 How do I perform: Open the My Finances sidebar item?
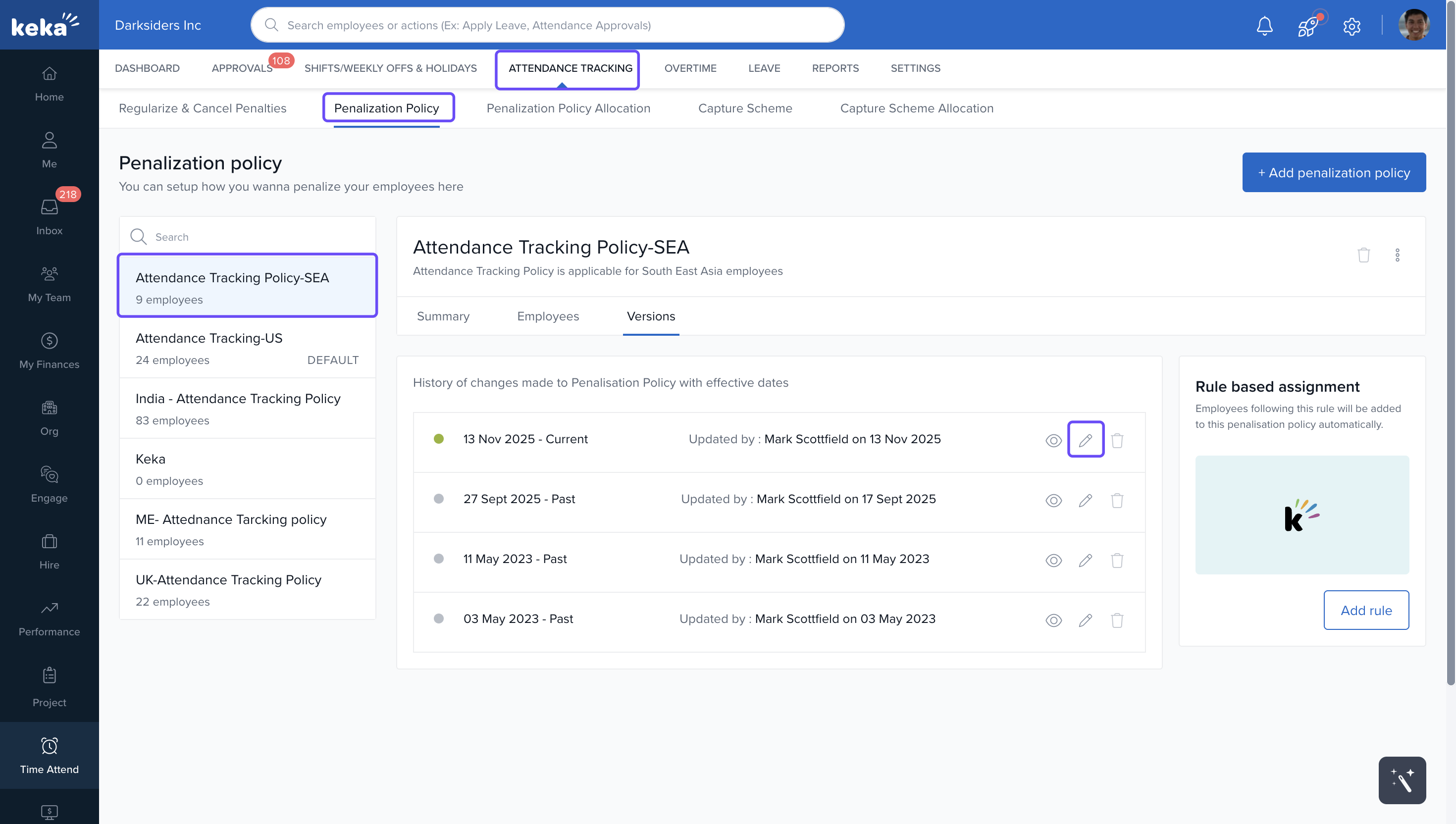pos(49,350)
